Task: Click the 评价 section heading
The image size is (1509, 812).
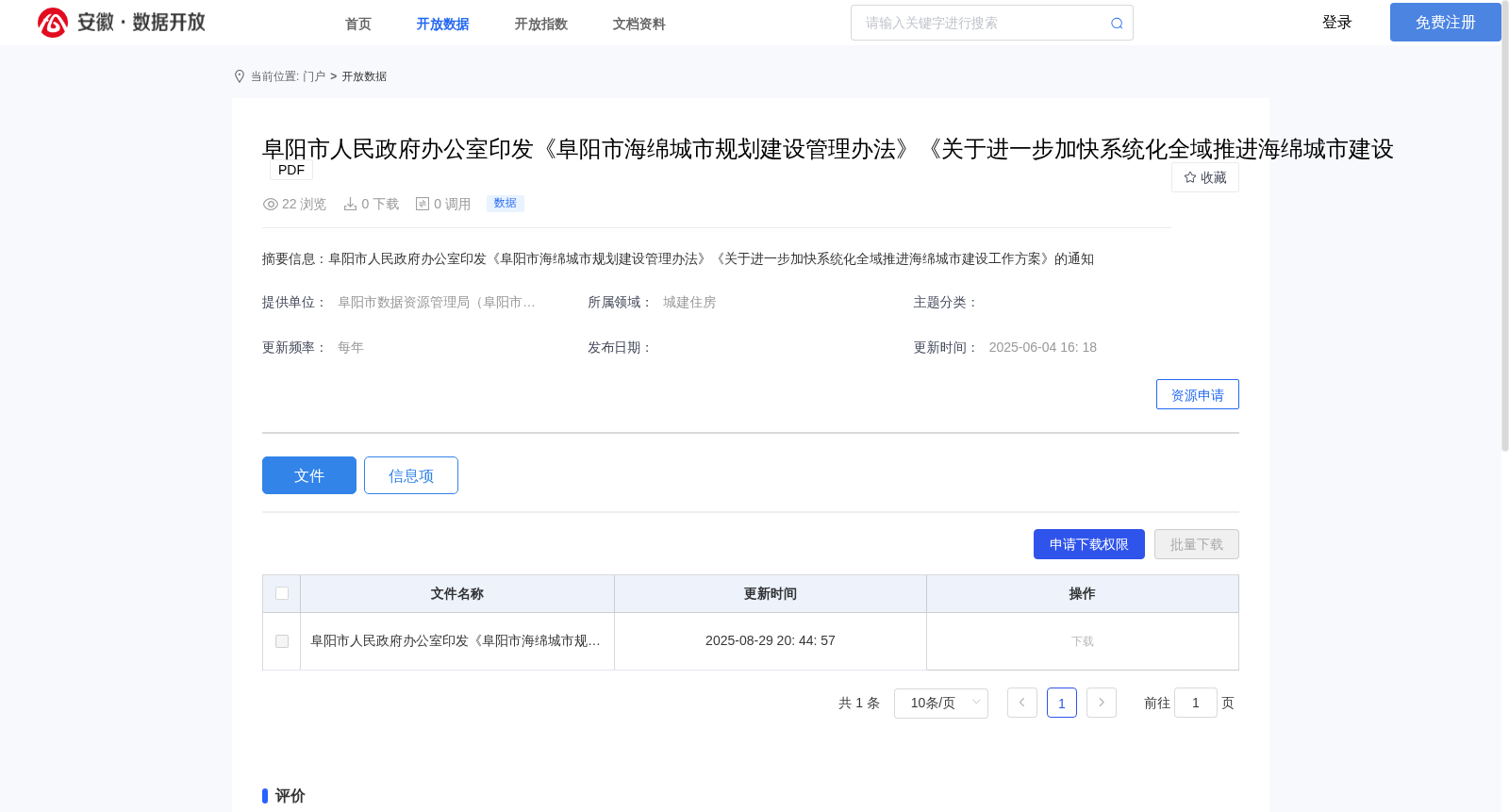Action: (x=290, y=796)
